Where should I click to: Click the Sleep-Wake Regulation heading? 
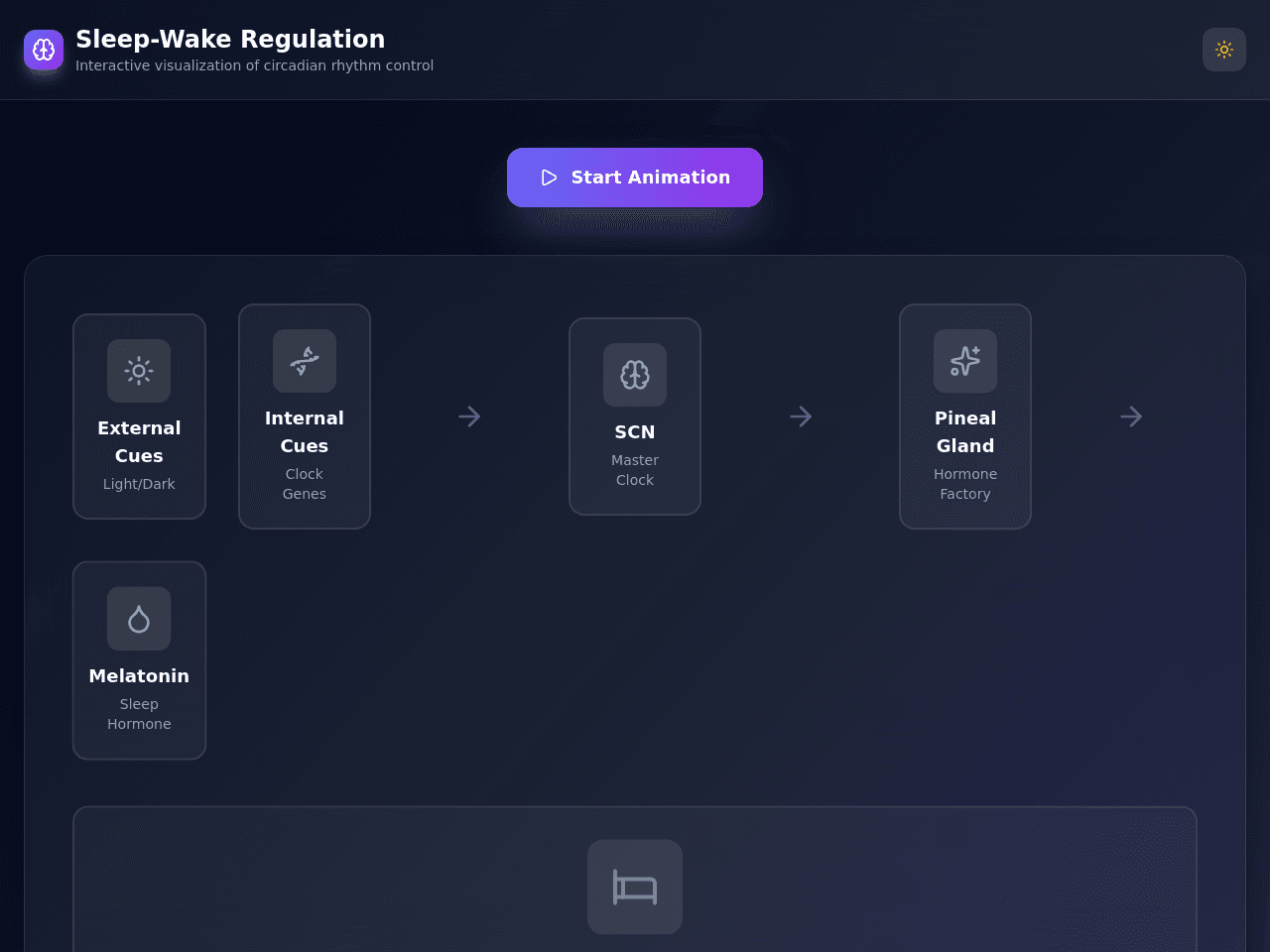(230, 39)
